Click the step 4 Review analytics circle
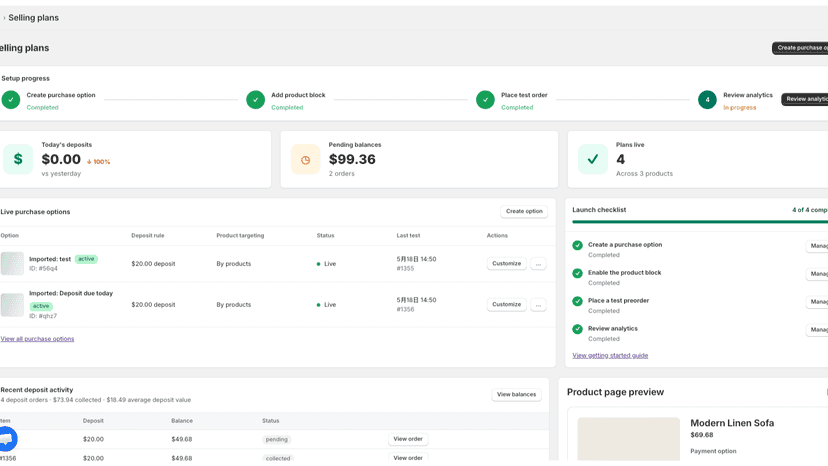The height and width of the screenshot is (466, 828). pos(707,99)
